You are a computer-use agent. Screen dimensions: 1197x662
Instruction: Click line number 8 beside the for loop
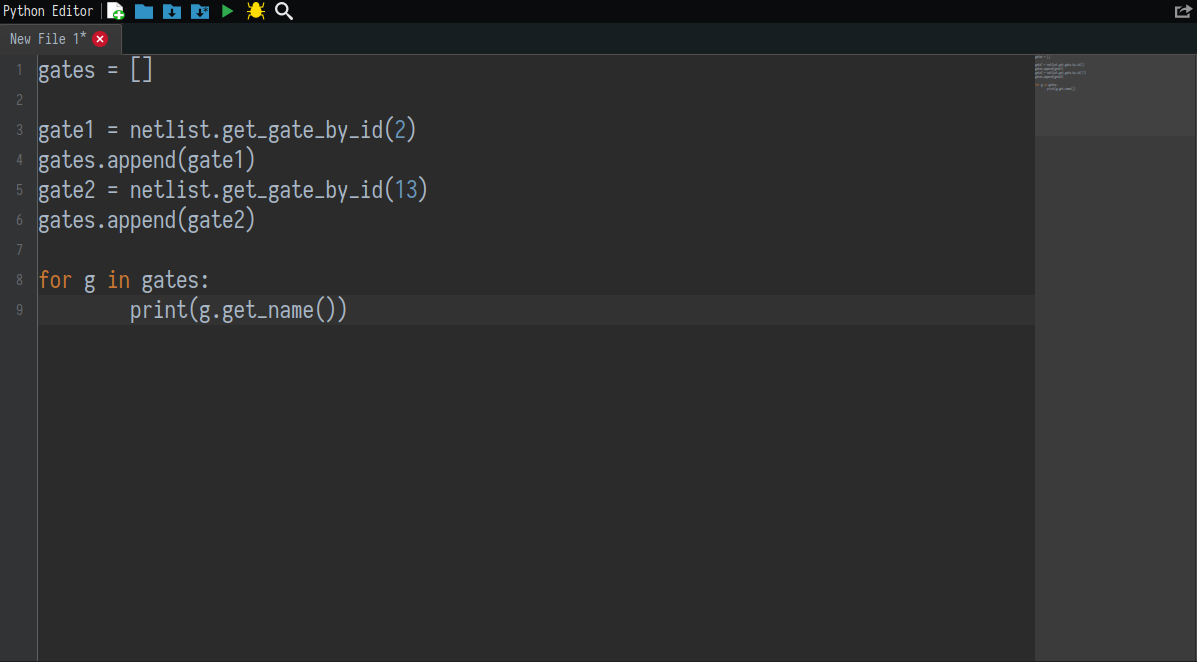pyautogui.click(x=18, y=280)
